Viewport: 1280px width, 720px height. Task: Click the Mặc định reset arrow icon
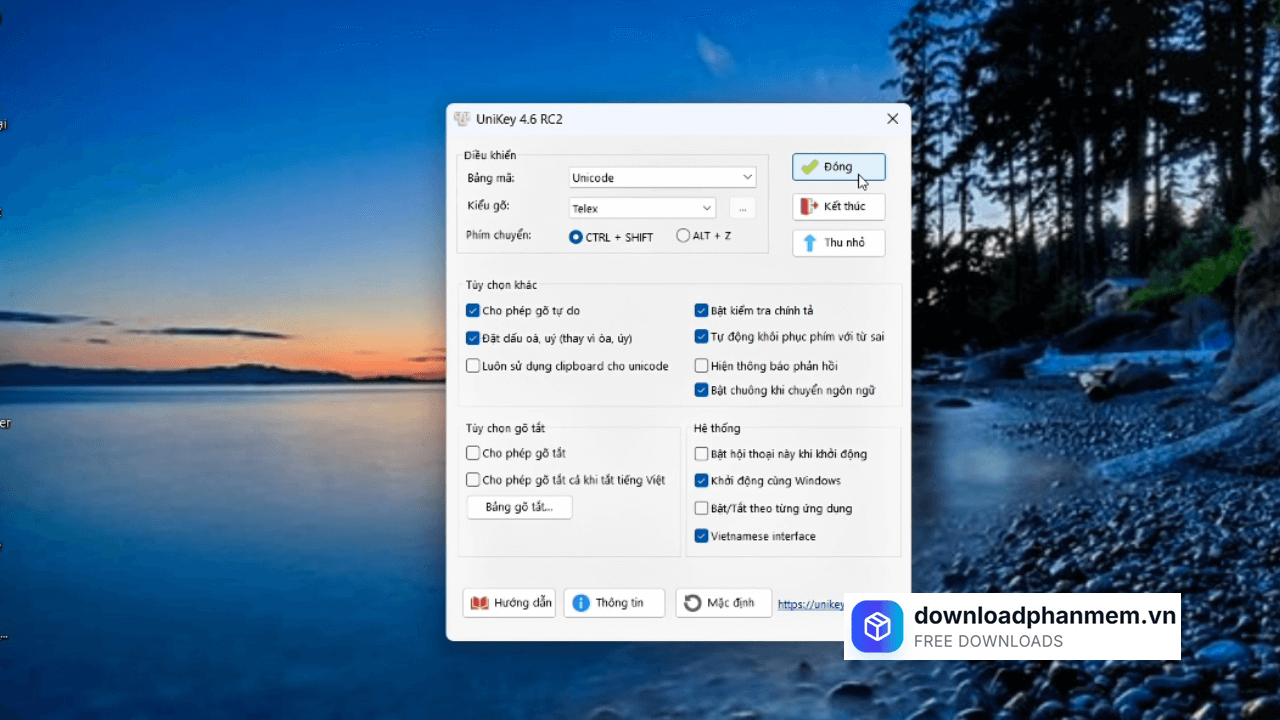point(692,603)
